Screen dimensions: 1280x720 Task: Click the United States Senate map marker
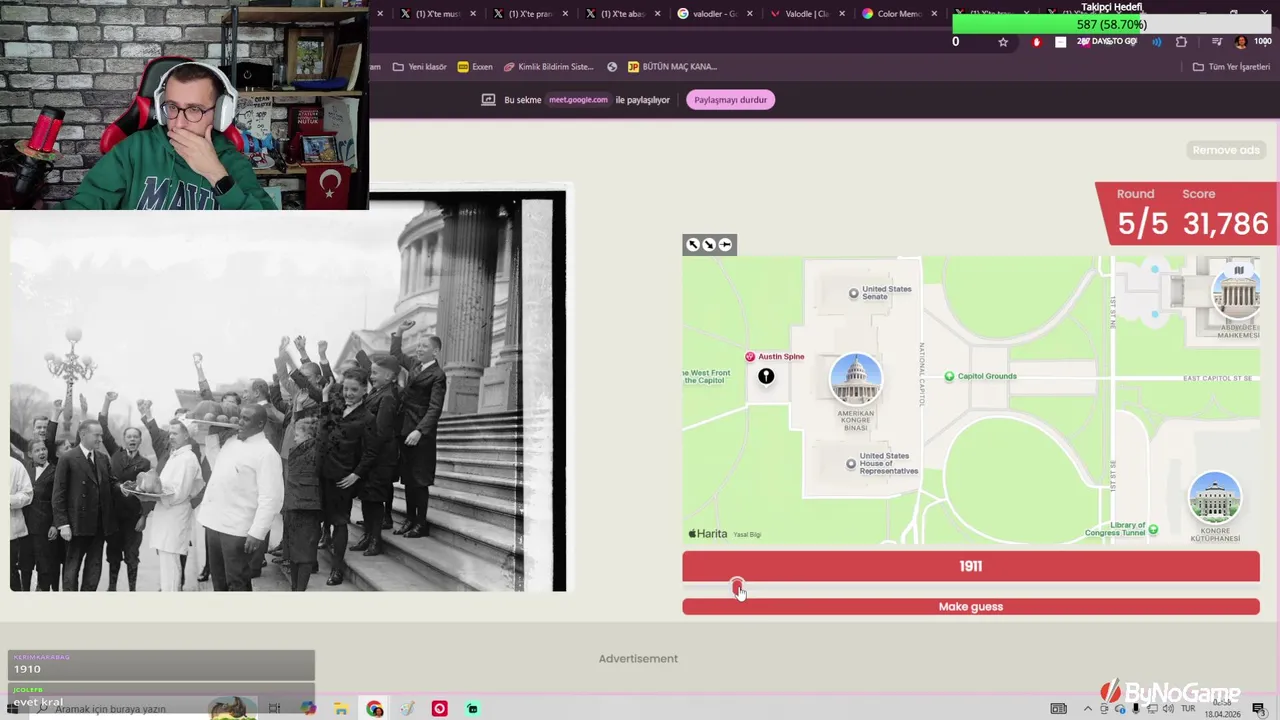pyautogui.click(x=853, y=293)
